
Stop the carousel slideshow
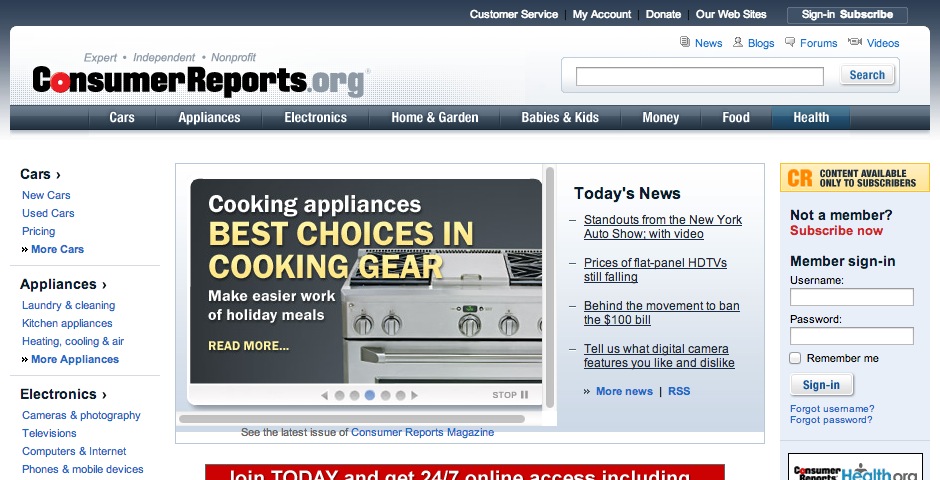tap(510, 395)
